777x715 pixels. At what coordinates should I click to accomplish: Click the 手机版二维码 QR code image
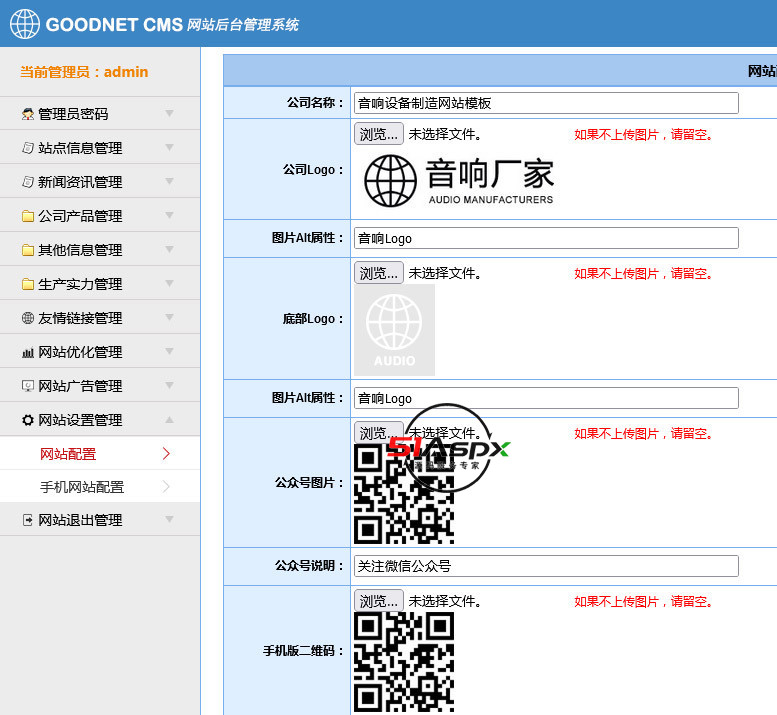[404, 662]
